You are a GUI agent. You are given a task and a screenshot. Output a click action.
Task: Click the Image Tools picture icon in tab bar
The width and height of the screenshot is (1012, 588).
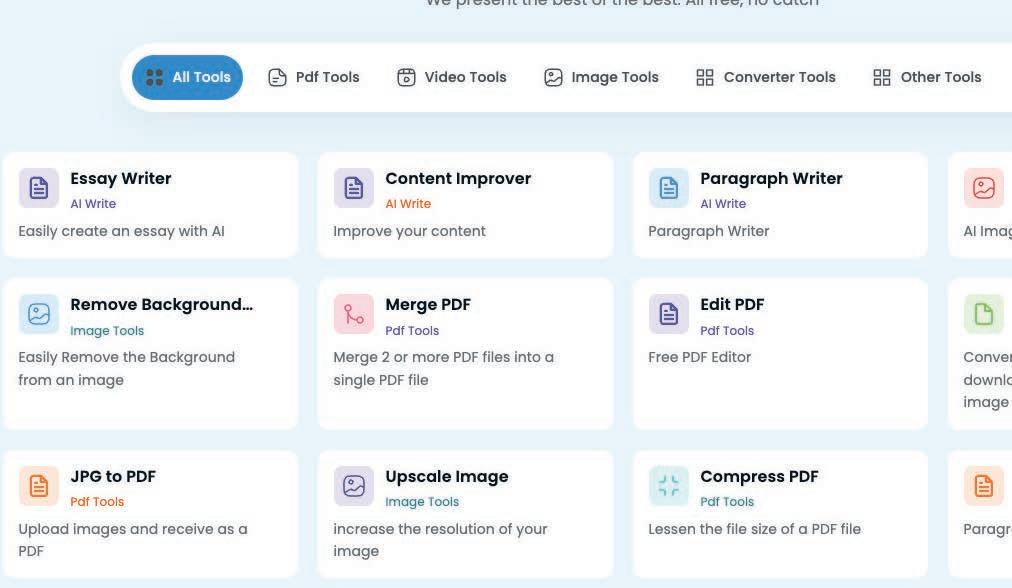[x=553, y=77]
